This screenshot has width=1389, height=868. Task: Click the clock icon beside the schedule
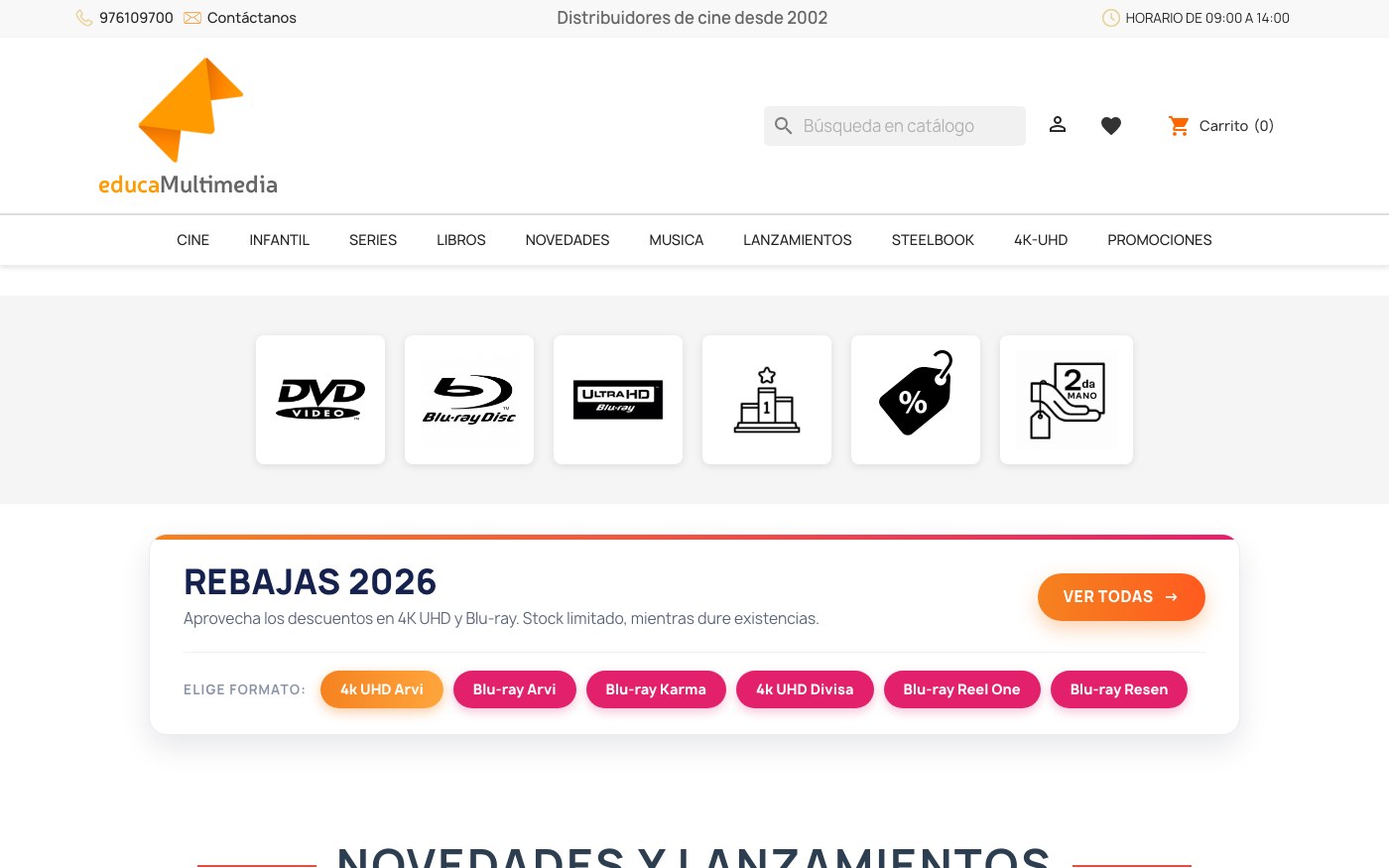click(x=1111, y=18)
